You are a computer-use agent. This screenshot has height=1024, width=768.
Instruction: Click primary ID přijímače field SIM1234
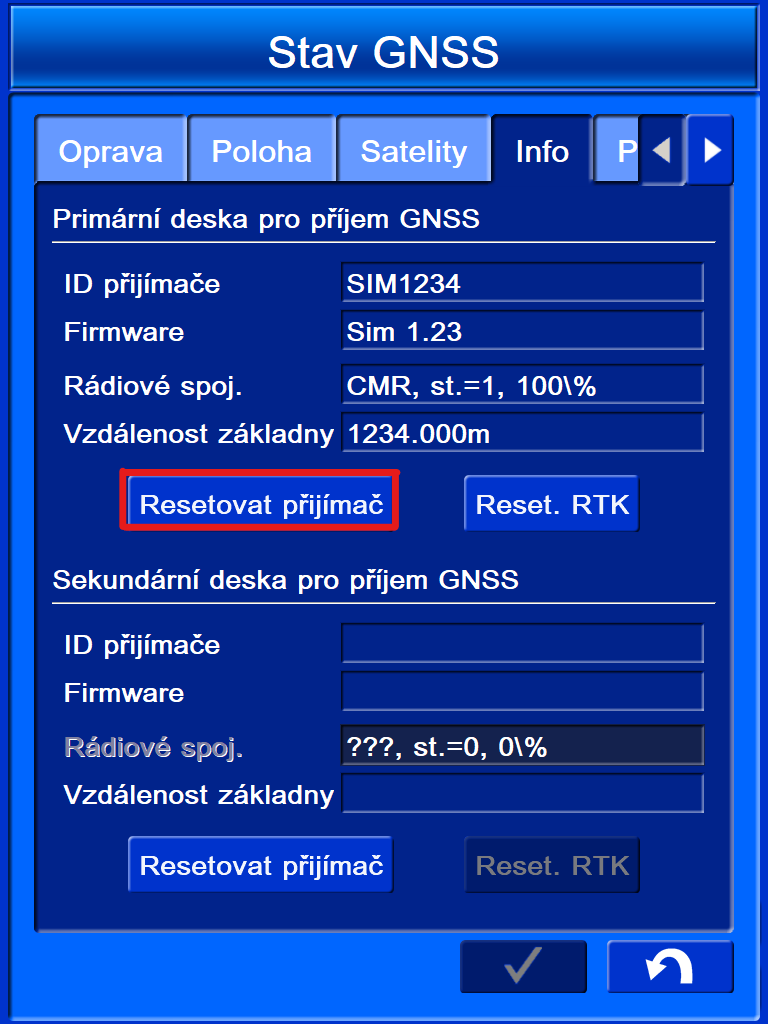click(x=522, y=283)
